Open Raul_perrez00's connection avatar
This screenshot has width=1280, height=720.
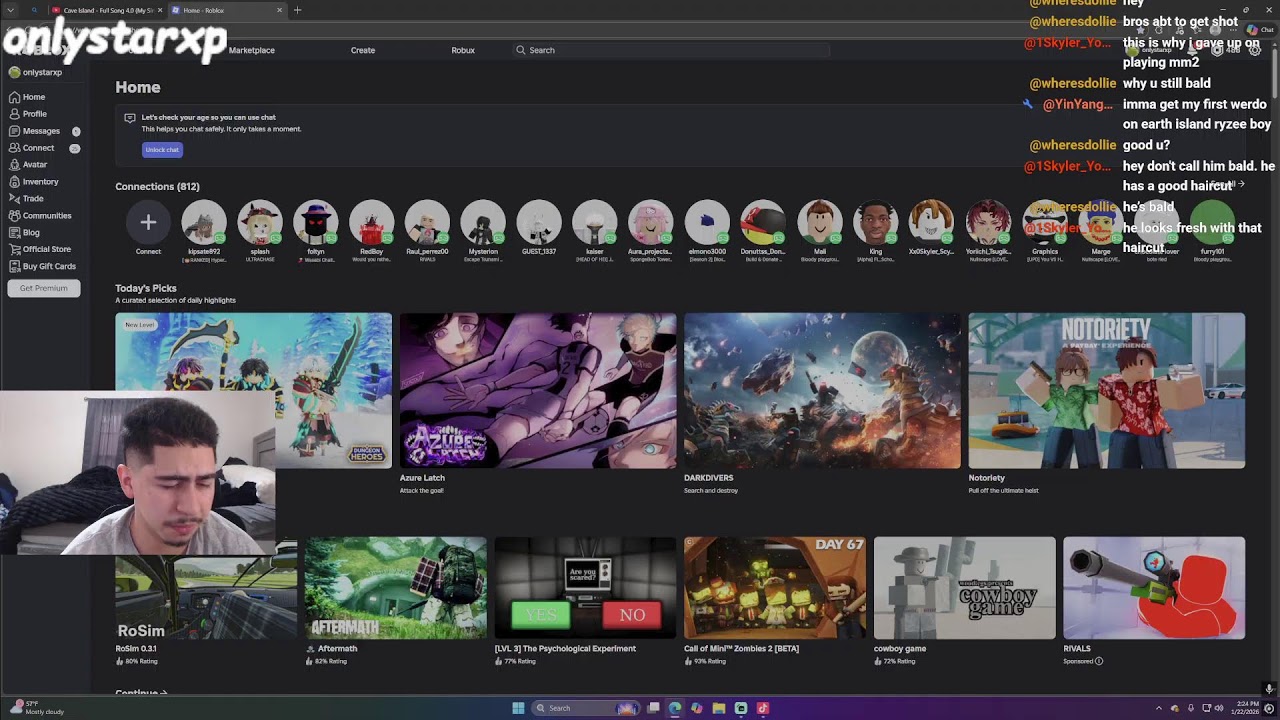(427, 223)
